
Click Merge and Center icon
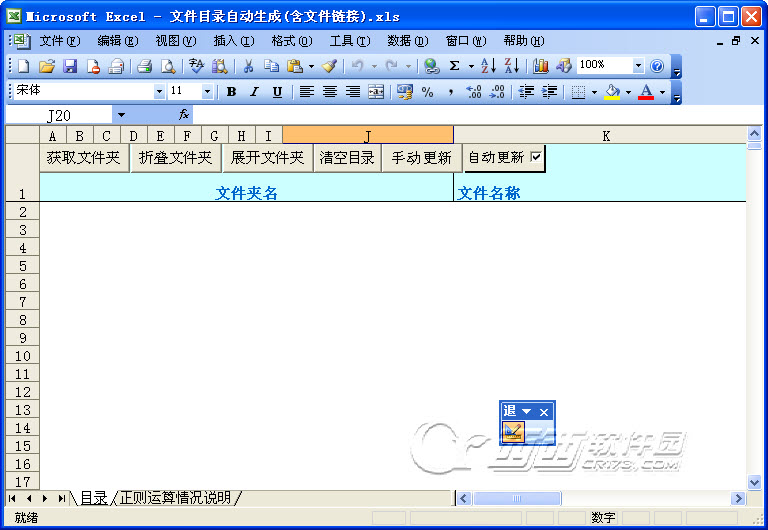[x=376, y=92]
